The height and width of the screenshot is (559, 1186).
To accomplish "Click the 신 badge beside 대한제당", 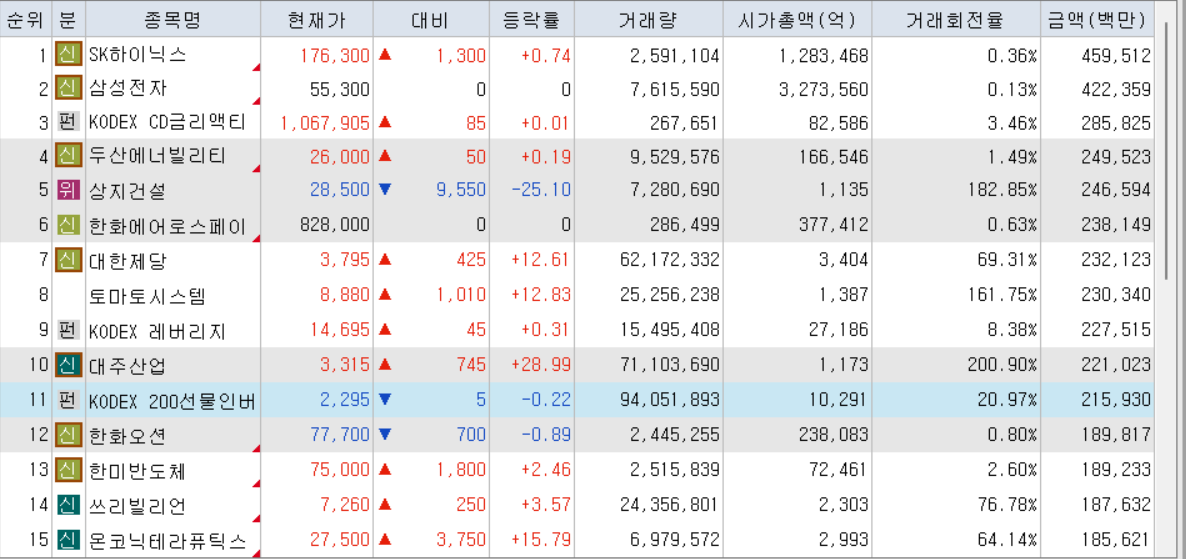I will 69,260.
